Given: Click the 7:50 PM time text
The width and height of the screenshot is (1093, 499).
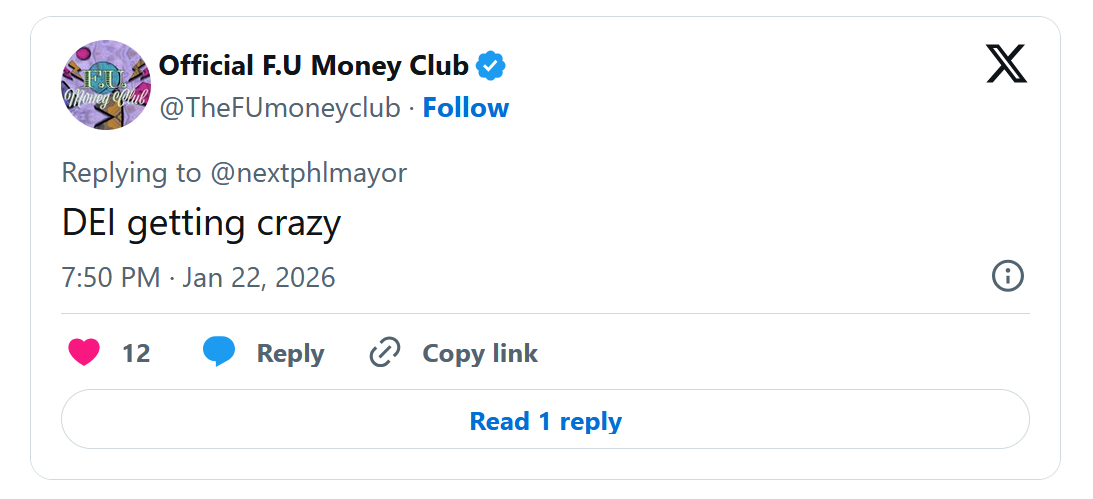Looking at the screenshot, I should pyautogui.click(x=111, y=277).
